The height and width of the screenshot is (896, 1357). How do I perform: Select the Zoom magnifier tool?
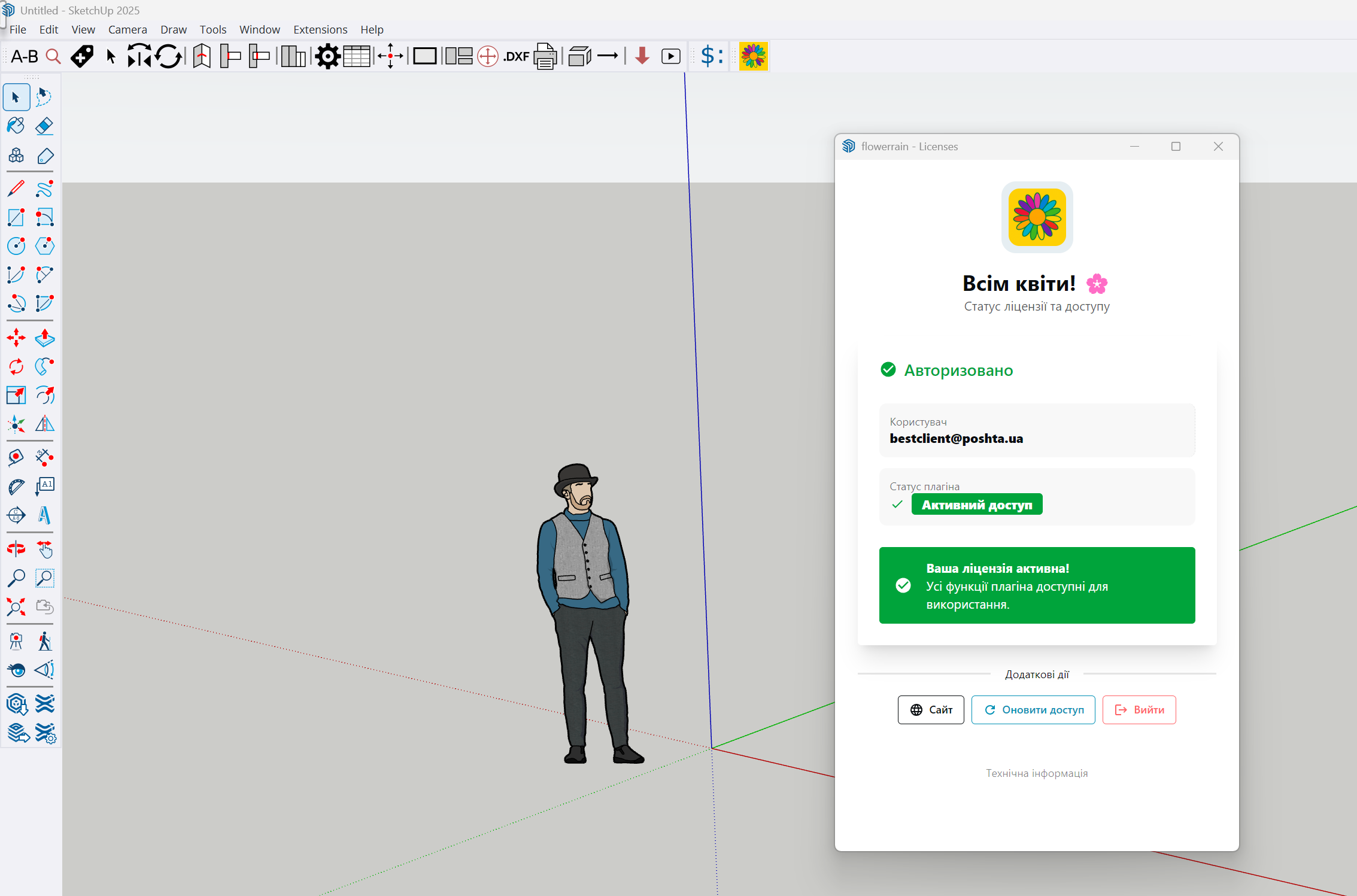(16, 578)
